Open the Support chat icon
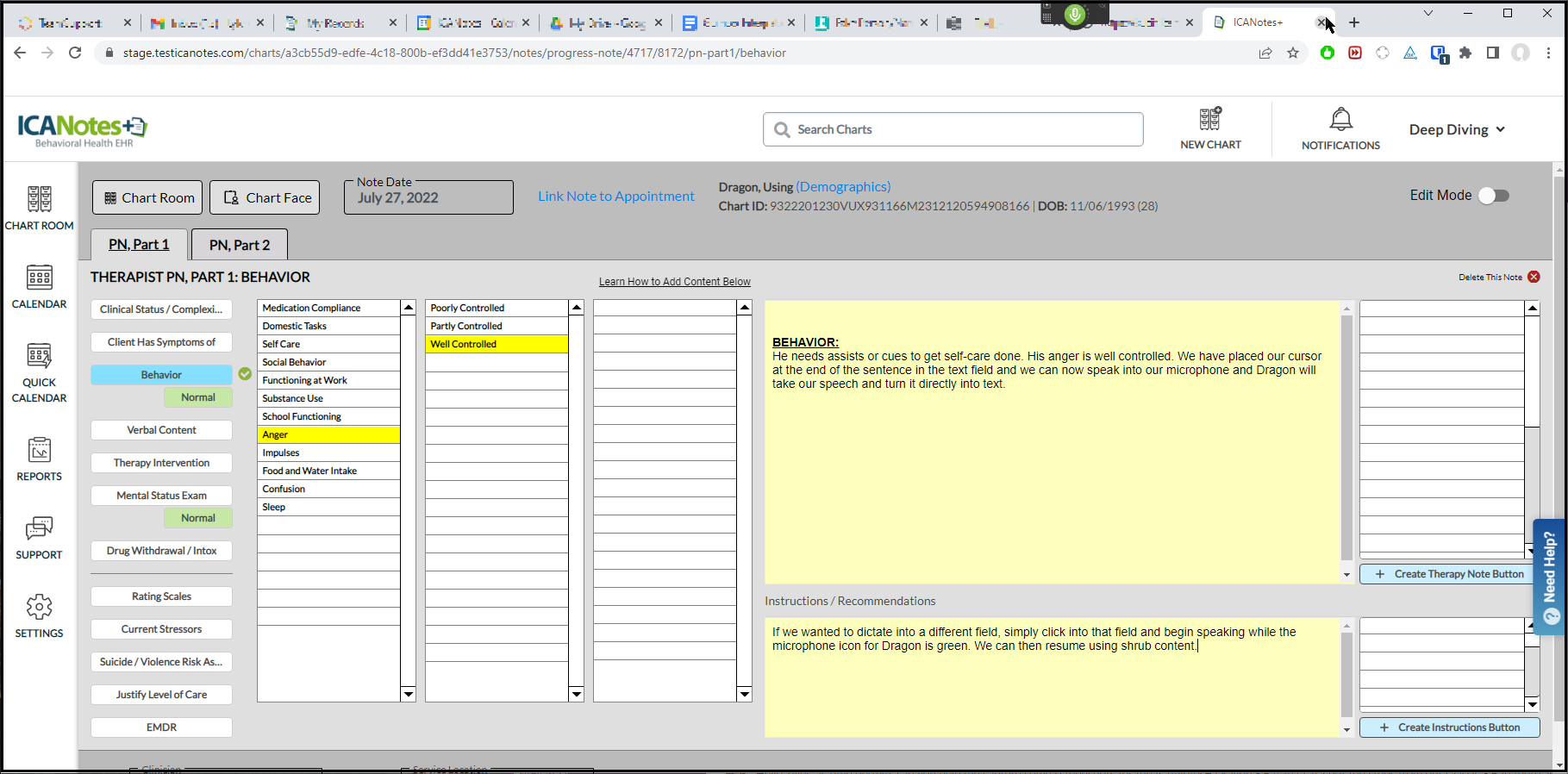The width and height of the screenshot is (1568, 774). [x=39, y=528]
